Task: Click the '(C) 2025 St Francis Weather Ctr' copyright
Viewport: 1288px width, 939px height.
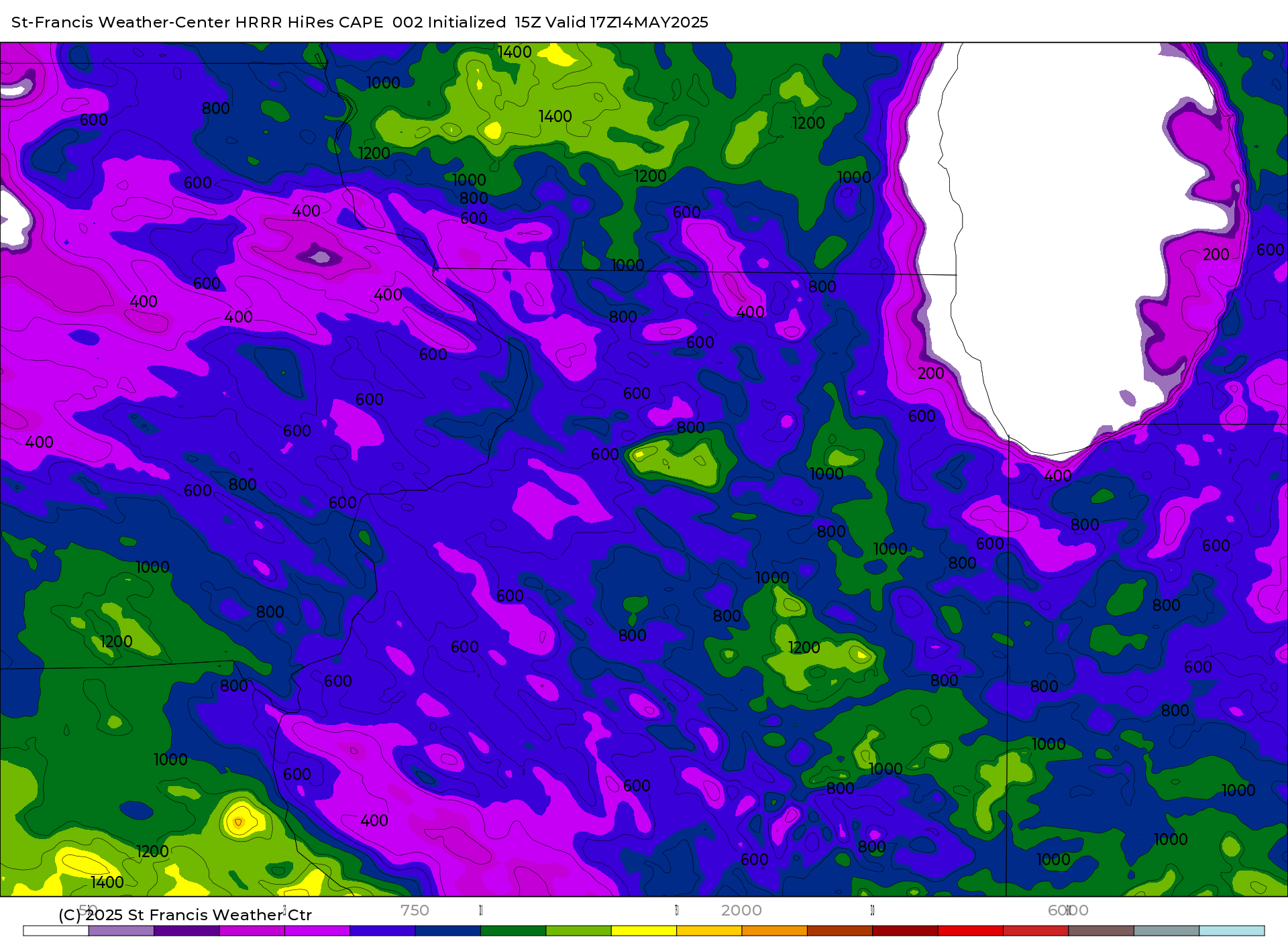Action: click(x=185, y=915)
